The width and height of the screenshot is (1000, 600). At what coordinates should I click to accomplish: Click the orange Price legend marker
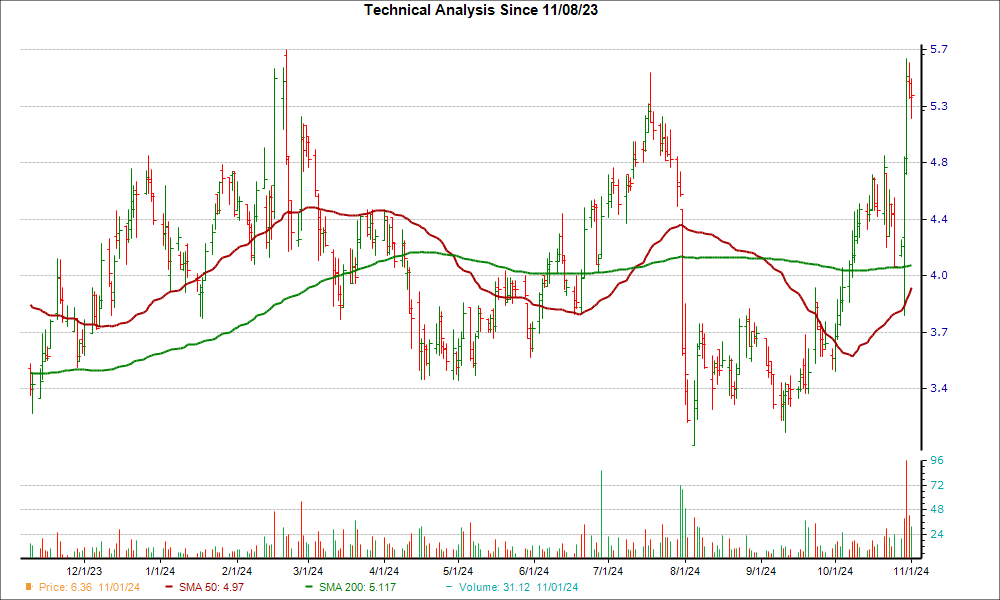(x=29, y=587)
